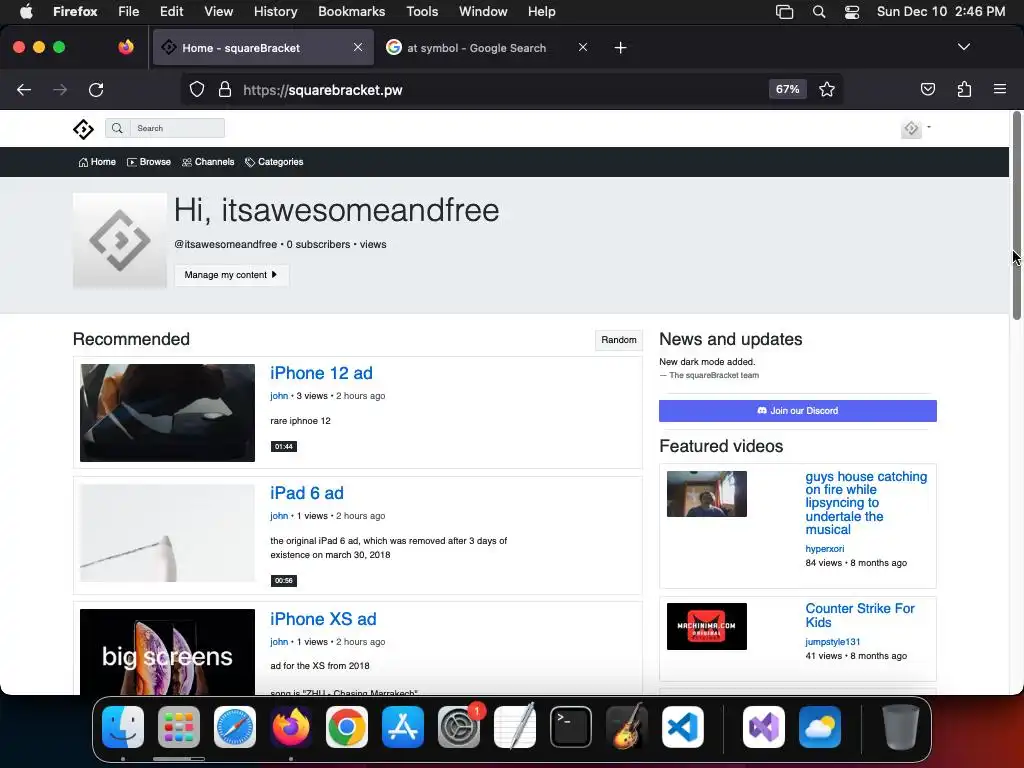Open a new tab with plus button
The image size is (1024, 768).
click(x=620, y=48)
